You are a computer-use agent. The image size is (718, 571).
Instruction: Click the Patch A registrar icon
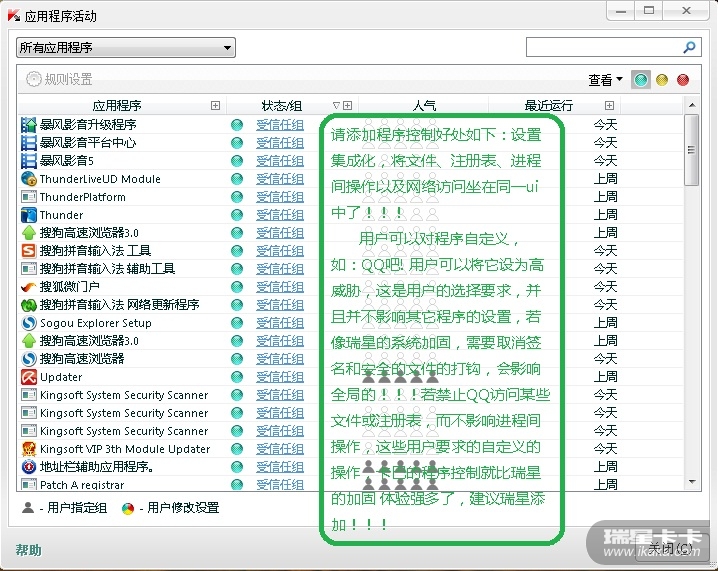[28, 484]
